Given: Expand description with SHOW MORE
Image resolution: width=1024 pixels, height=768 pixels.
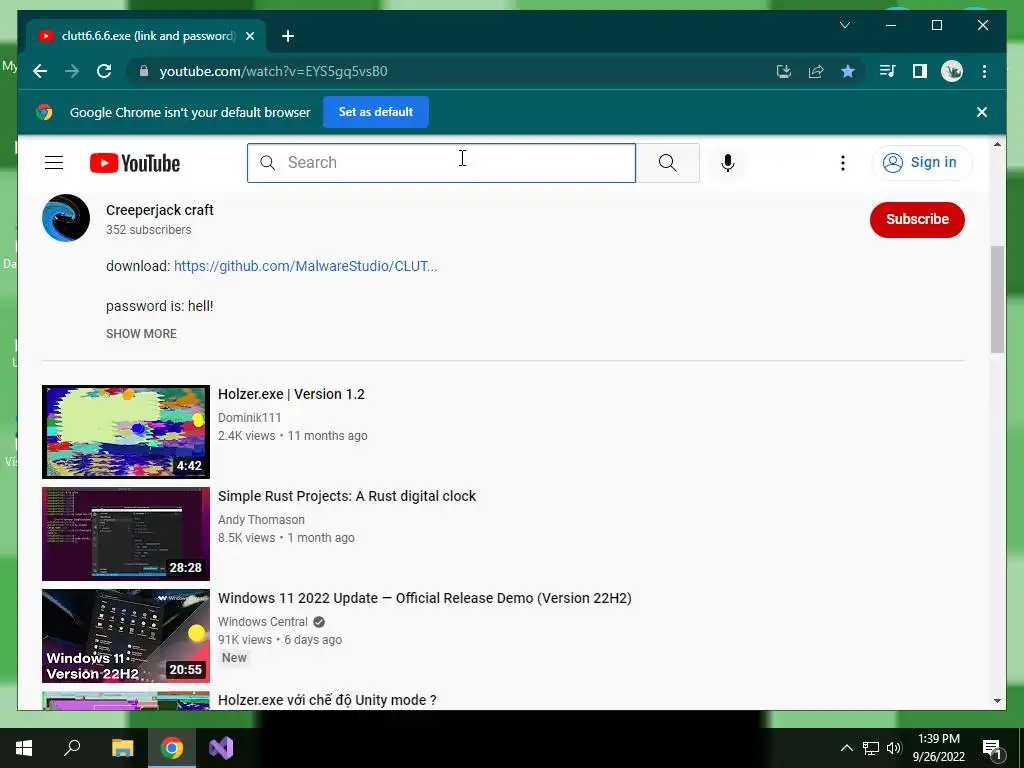Looking at the screenshot, I should (x=141, y=334).
